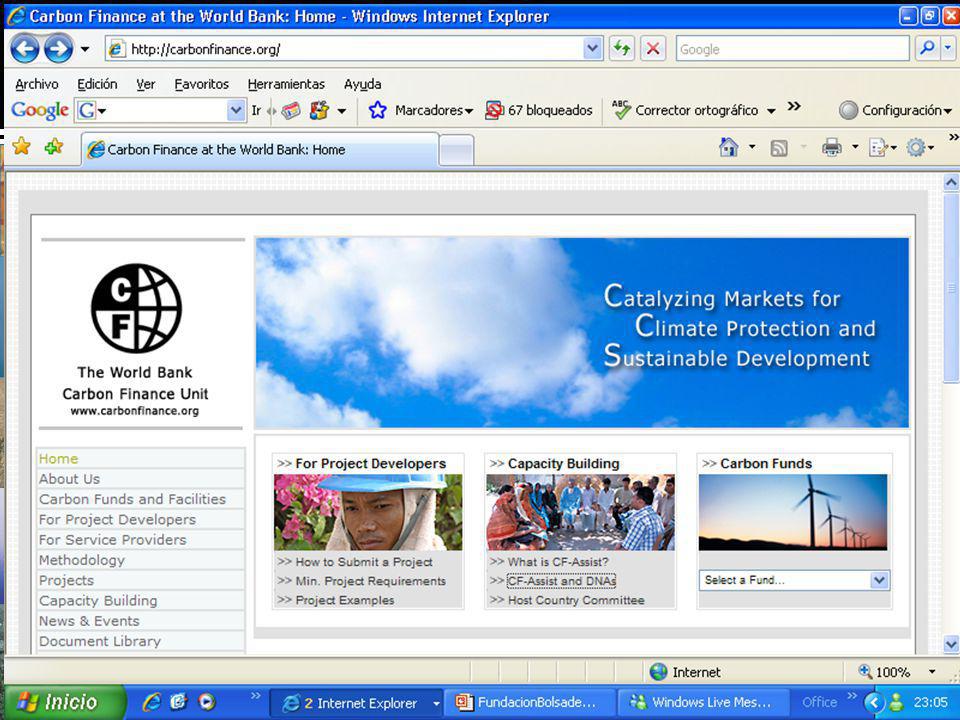Click the colorful gadget icon on Google toolbar
Viewport: 960px width, 720px height.
(x=319, y=110)
